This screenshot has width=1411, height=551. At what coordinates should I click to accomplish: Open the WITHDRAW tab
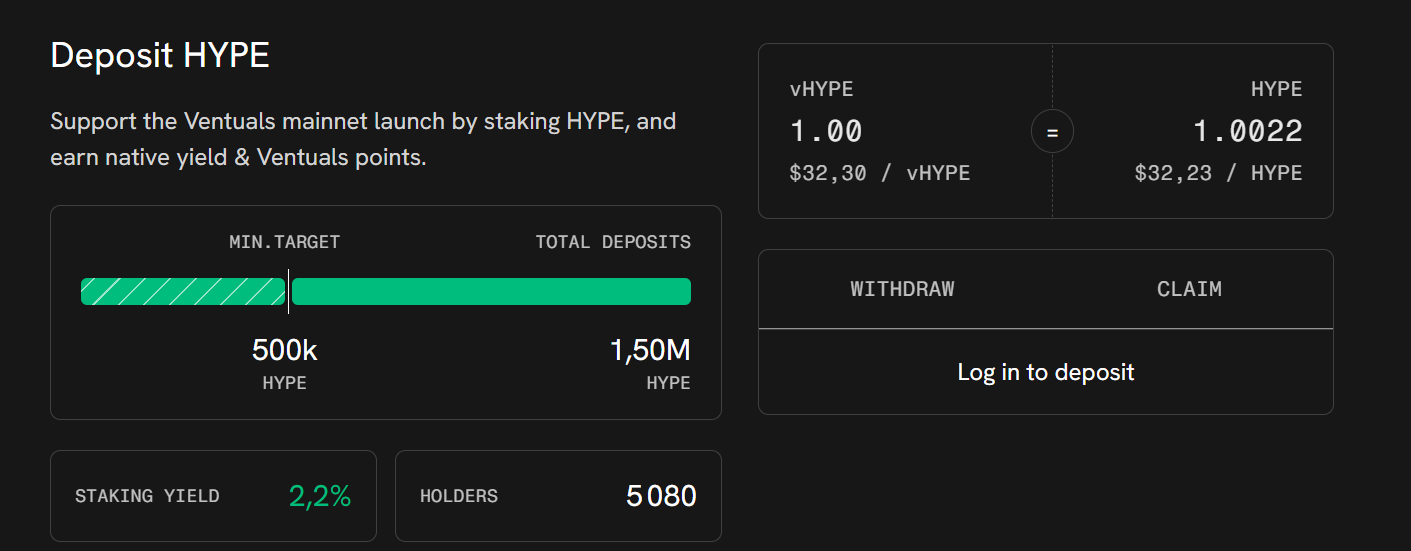(902, 289)
